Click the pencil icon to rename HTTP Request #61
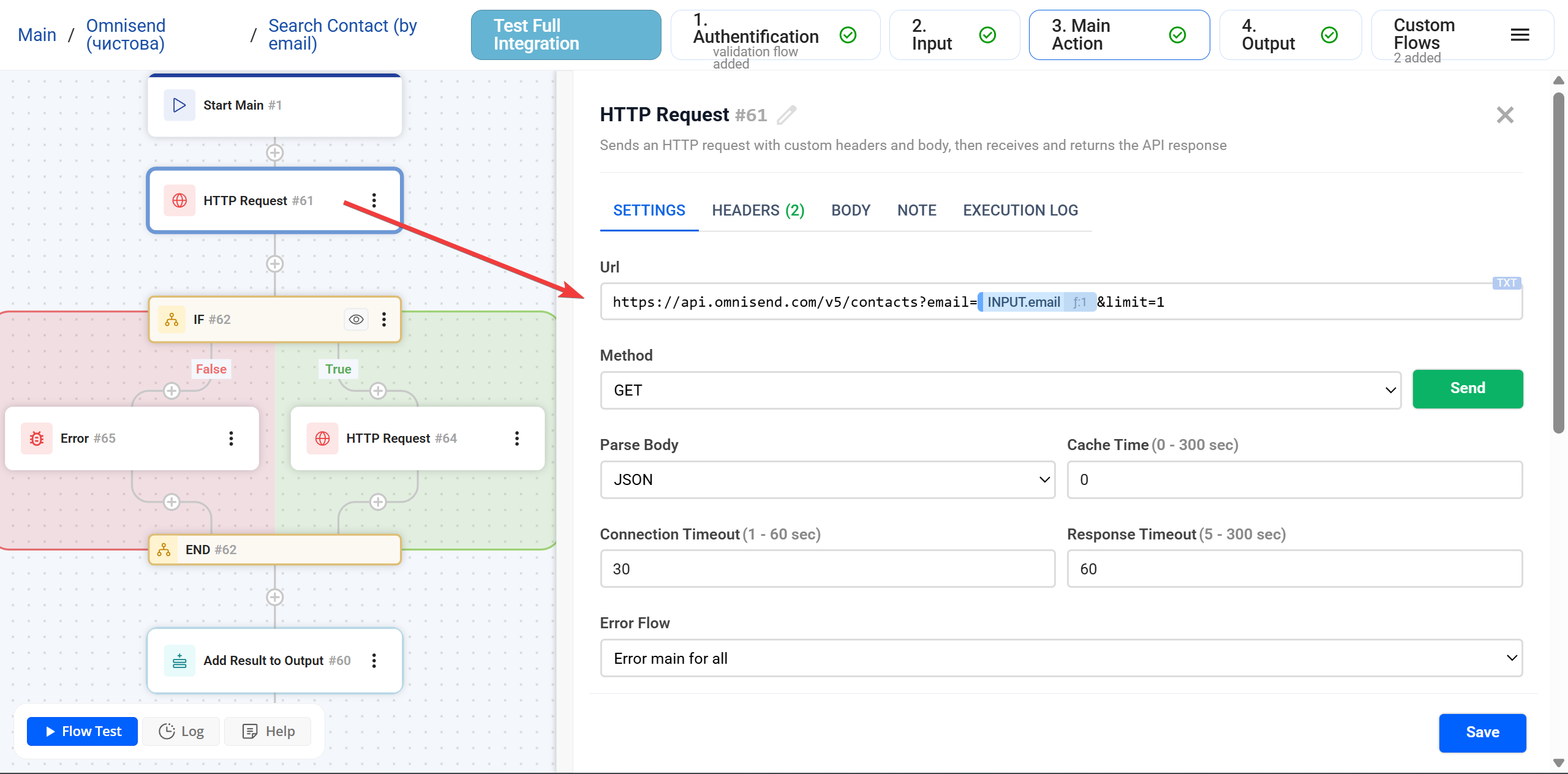Image resolution: width=1568 pixels, height=774 pixels. pos(786,115)
